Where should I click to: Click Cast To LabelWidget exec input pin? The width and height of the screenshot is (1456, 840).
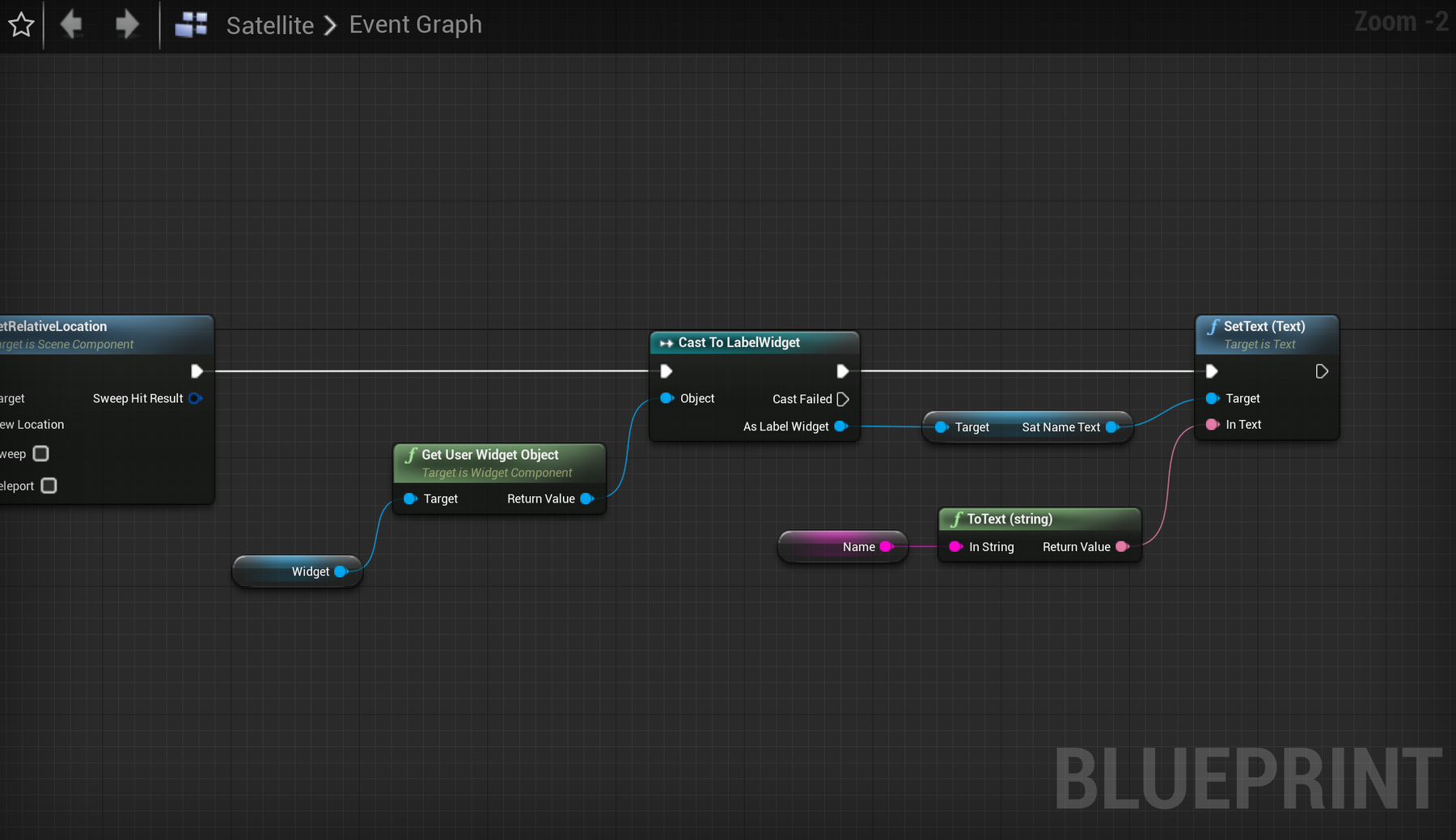coord(667,371)
